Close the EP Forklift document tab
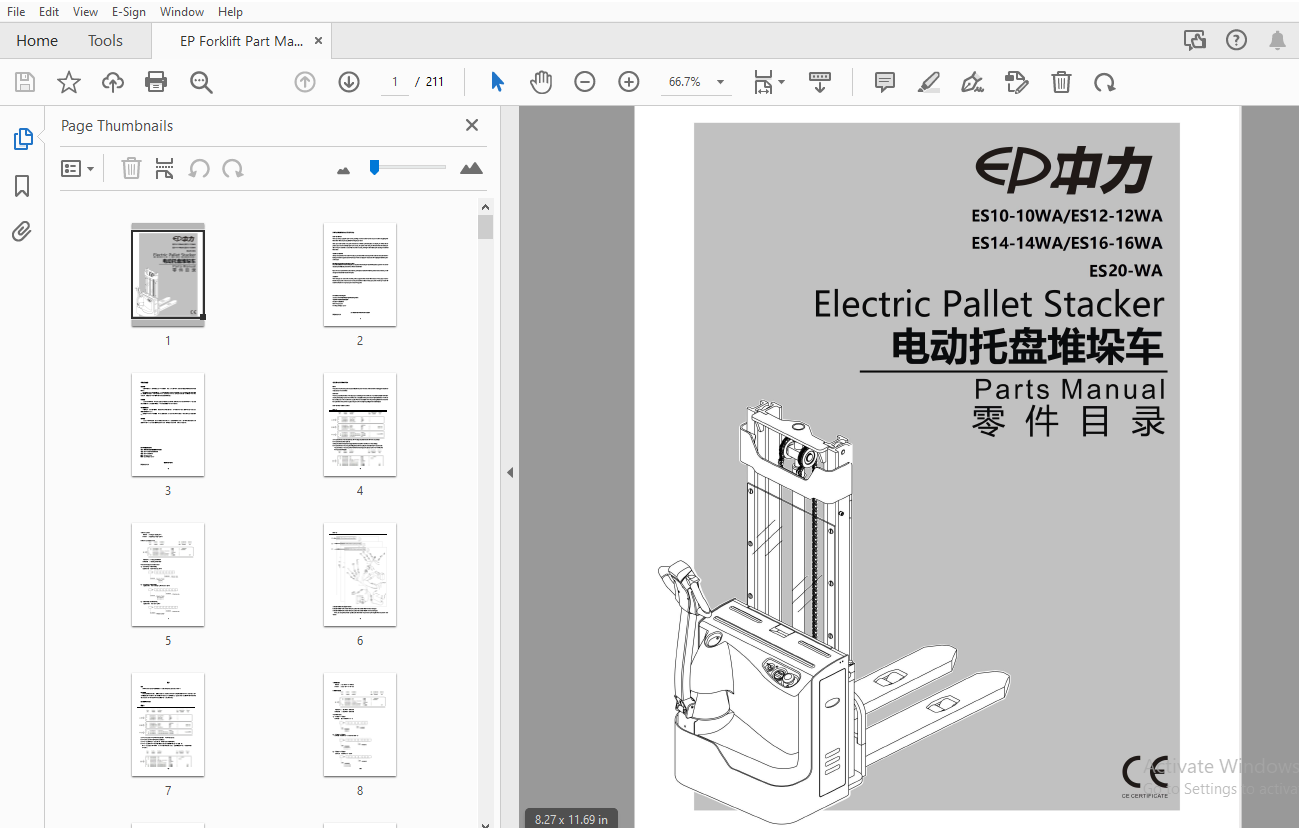1299x828 pixels. [319, 41]
